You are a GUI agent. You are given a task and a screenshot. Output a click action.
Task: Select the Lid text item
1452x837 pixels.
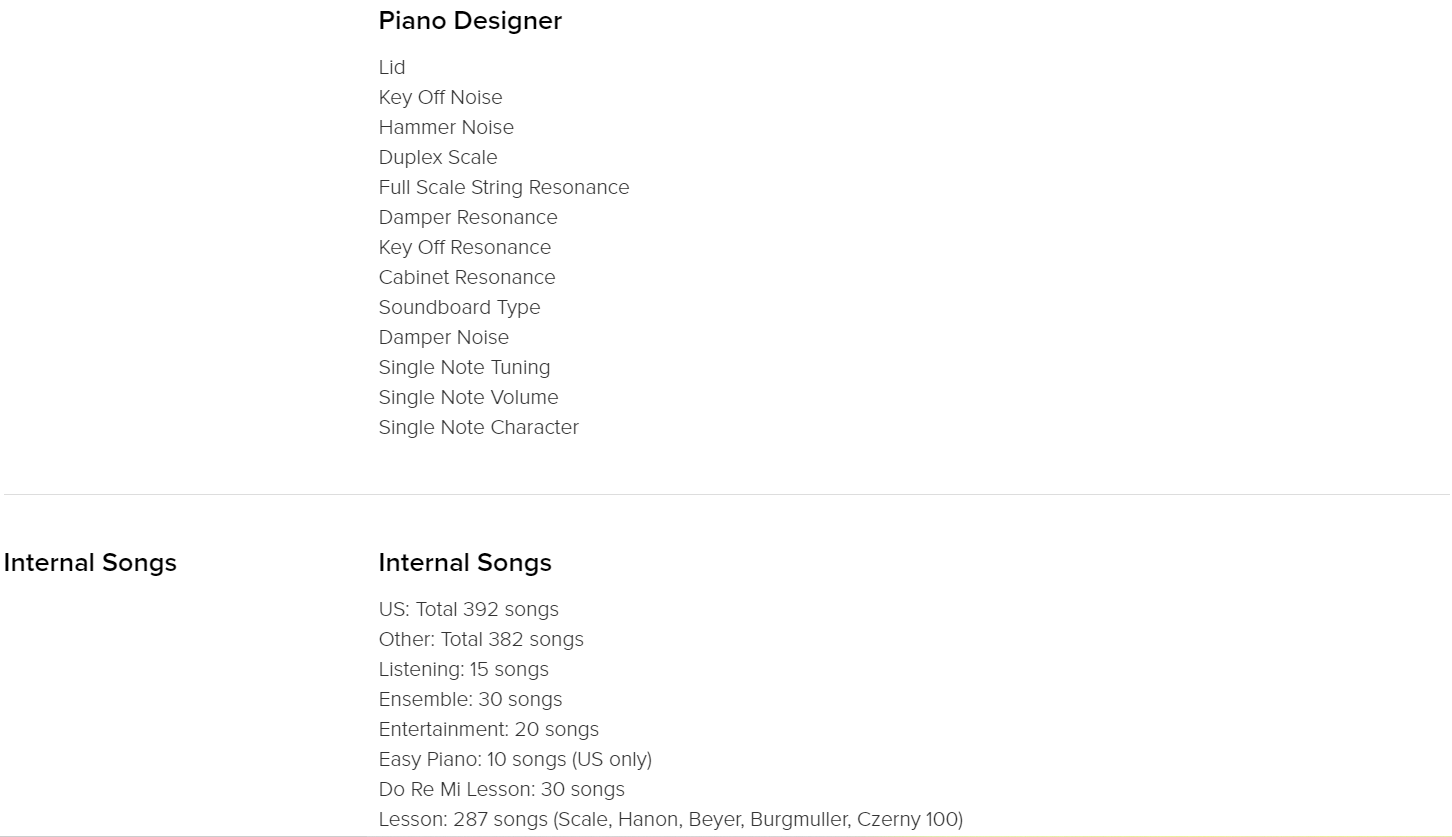pos(392,67)
